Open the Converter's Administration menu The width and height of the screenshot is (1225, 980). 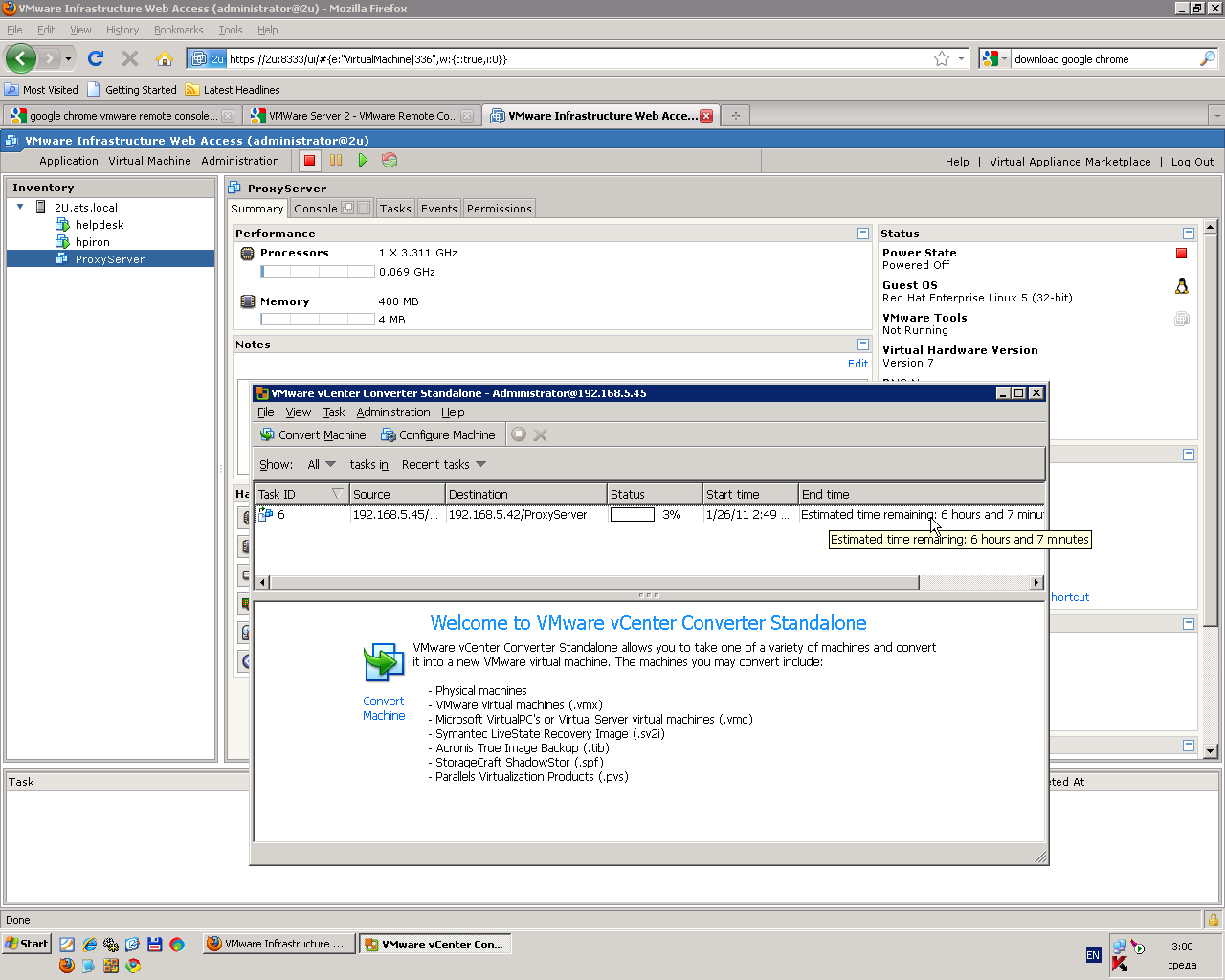click(393, 412)
